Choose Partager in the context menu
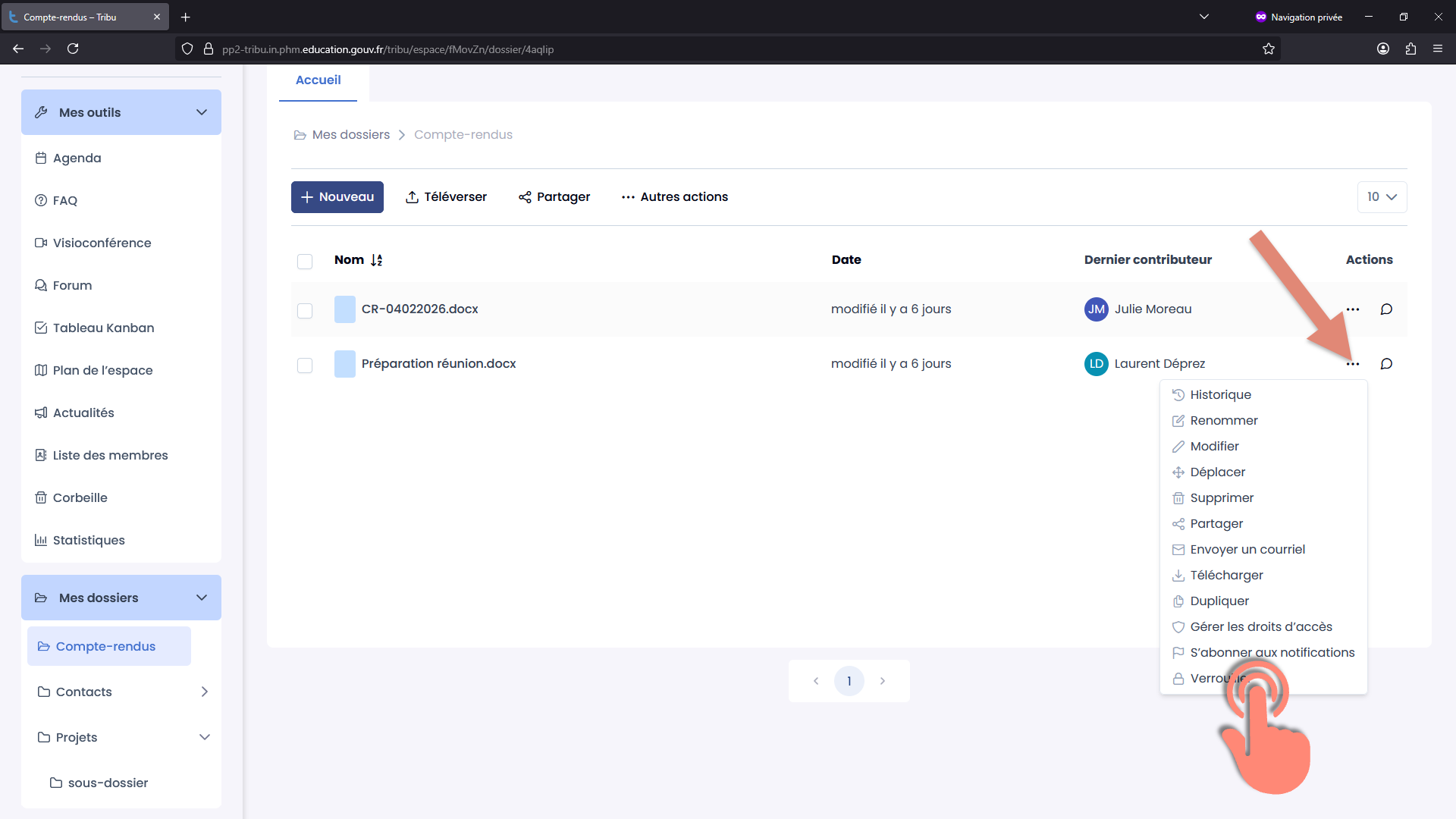1456x819 pixels. click(x=1263, y=524)
